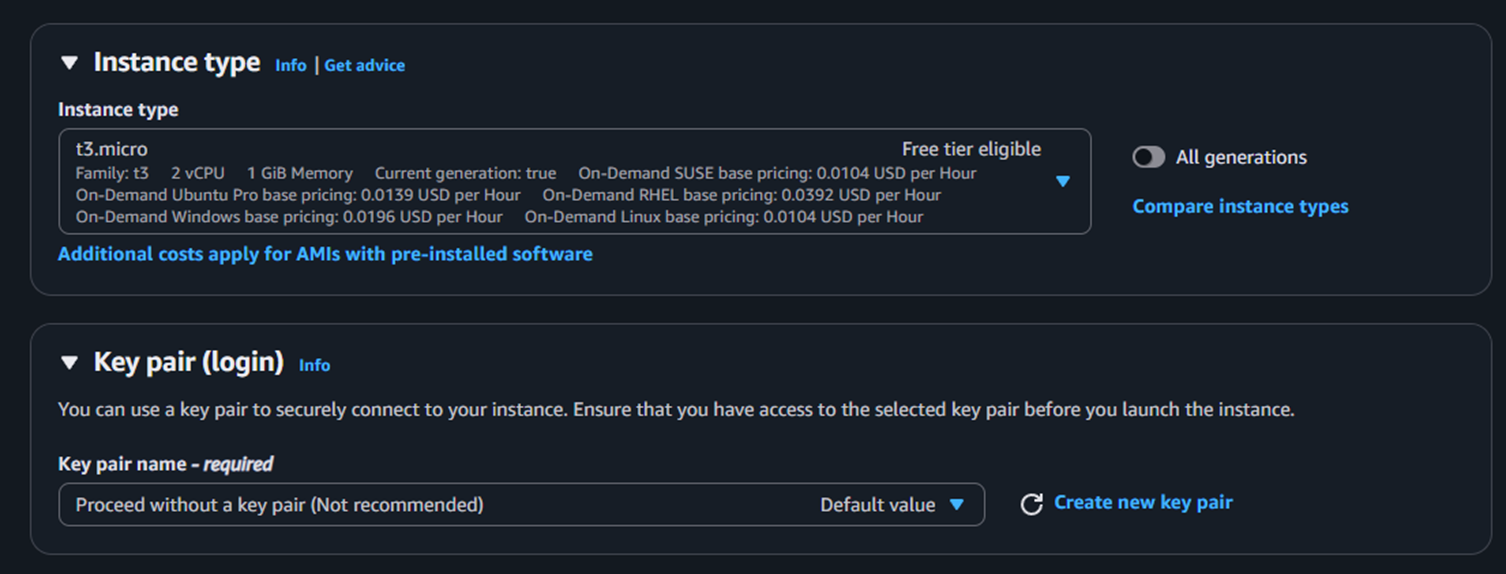The image size is (1506, 574).
Task: Toggle the All generations switch
Action: pos(1148,157)
